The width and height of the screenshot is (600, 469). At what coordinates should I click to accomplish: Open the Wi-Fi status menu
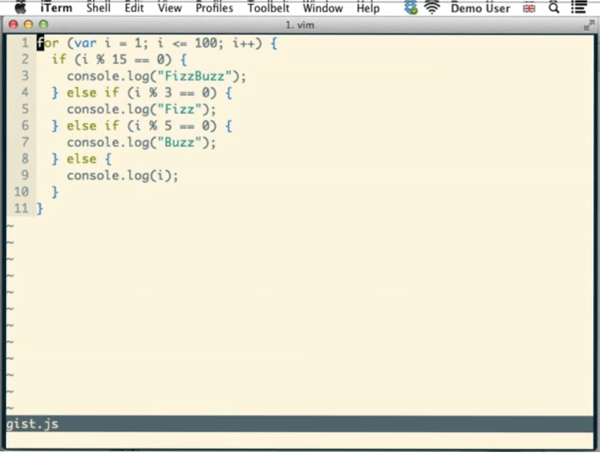coord(432,7)
